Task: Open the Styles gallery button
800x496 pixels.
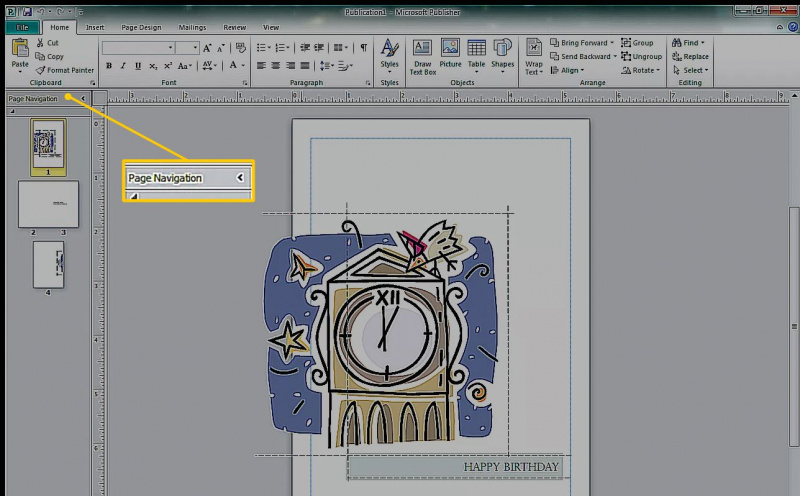Action: point(389,56)
